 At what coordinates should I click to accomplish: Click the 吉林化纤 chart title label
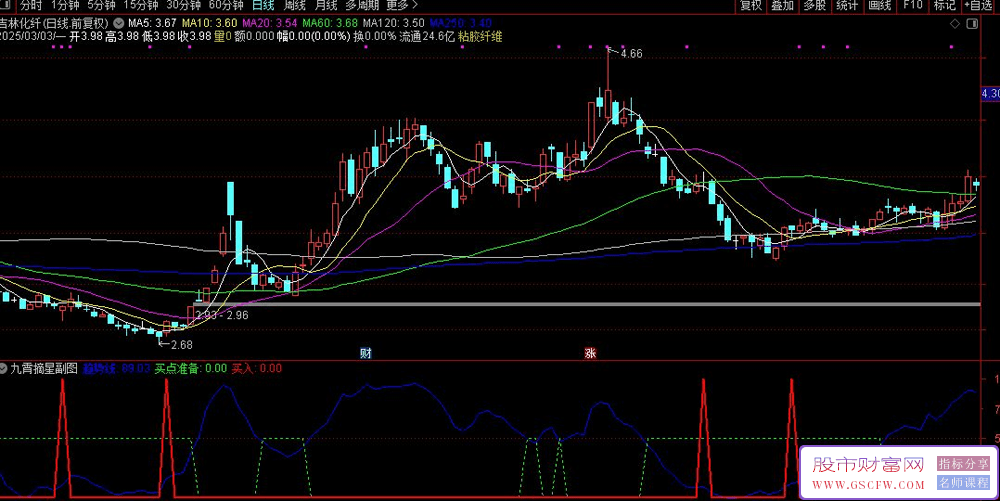(x=55, y=23)
